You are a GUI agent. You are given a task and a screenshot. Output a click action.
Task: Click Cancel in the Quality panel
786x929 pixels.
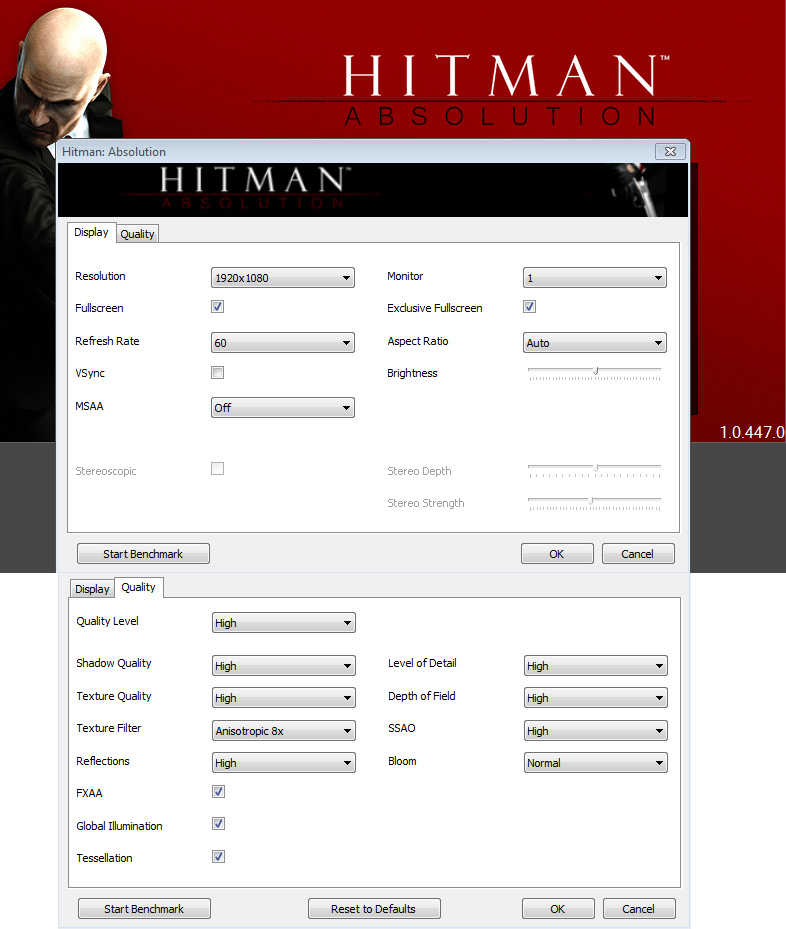[639, 909]
